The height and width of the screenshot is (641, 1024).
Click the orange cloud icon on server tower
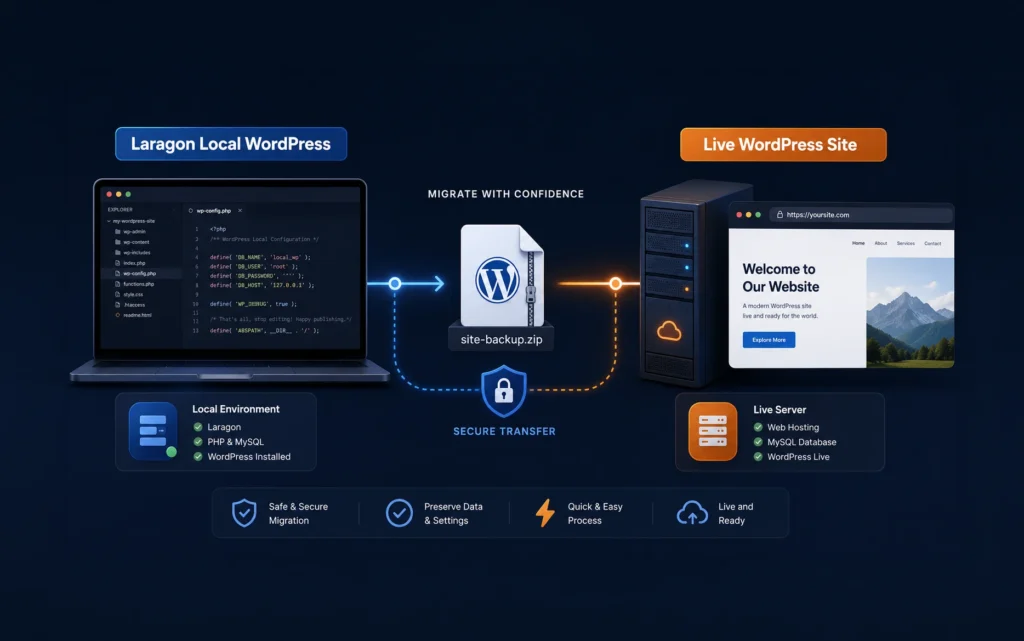(x=669, y=332)
